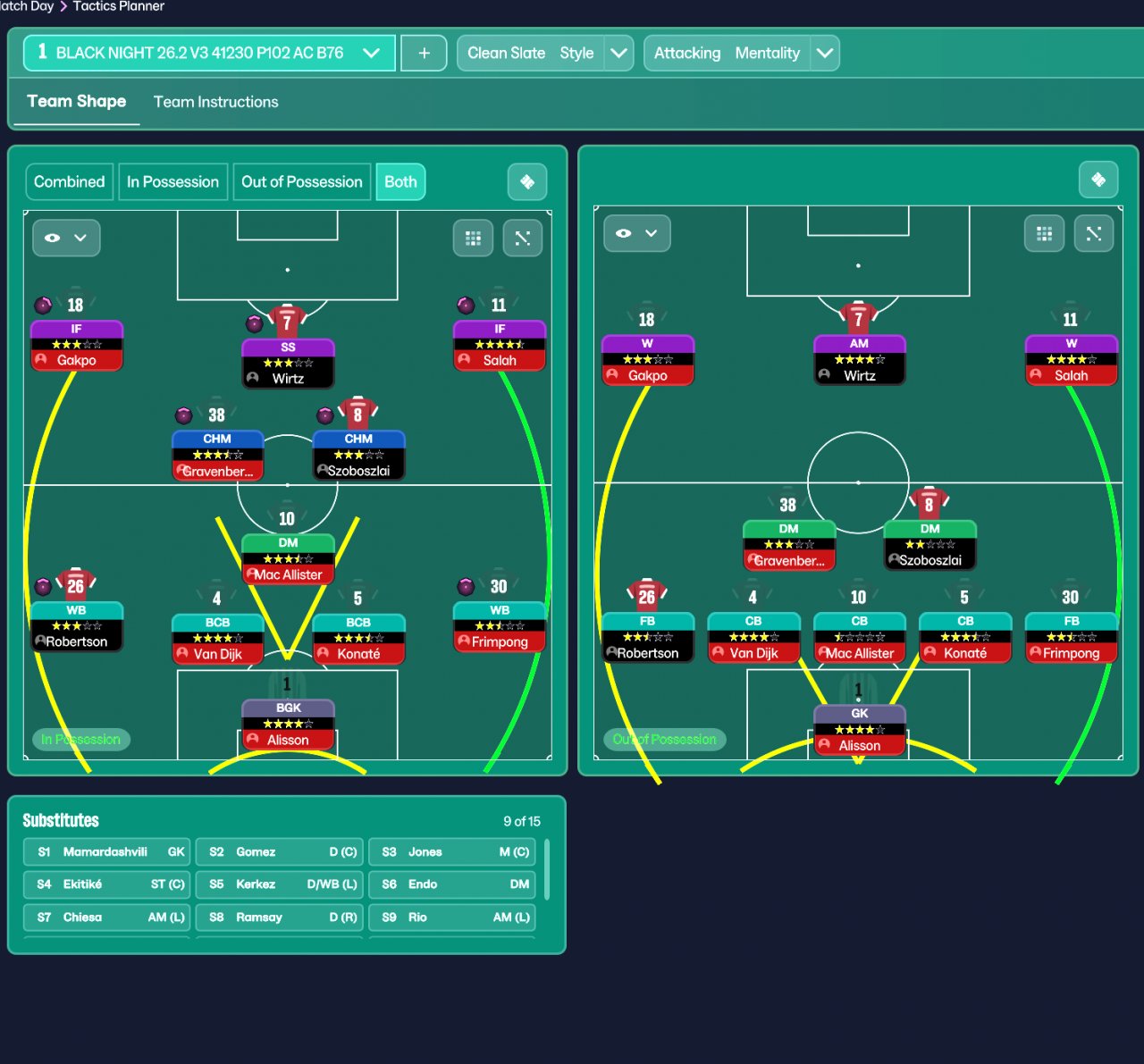Click the purple ball icon beside Frimpong's number 30

466,587
